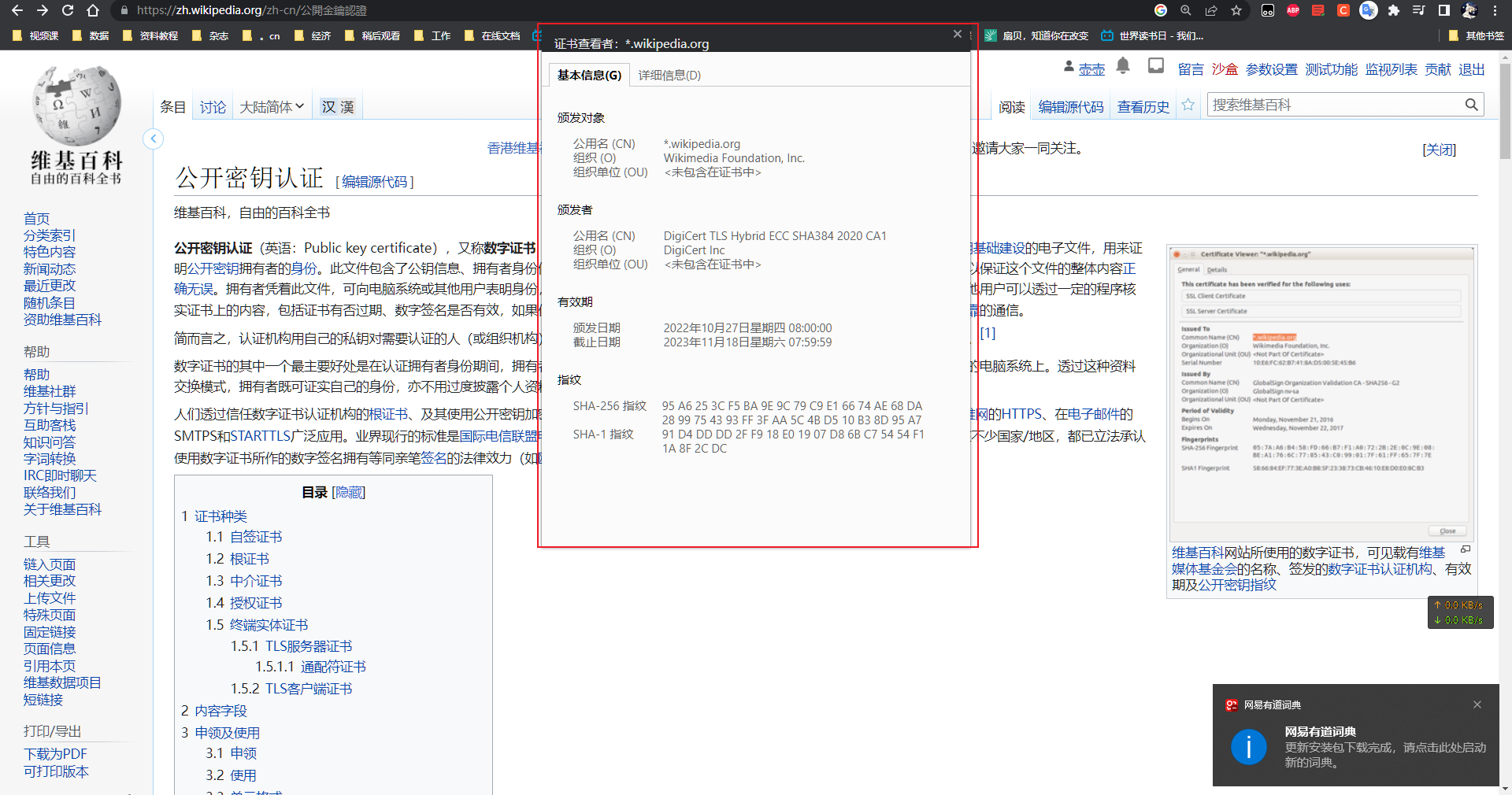1512x795 pixels.
Task: Click the 网易有道词典 update notification message
Action: [1385, 747]
